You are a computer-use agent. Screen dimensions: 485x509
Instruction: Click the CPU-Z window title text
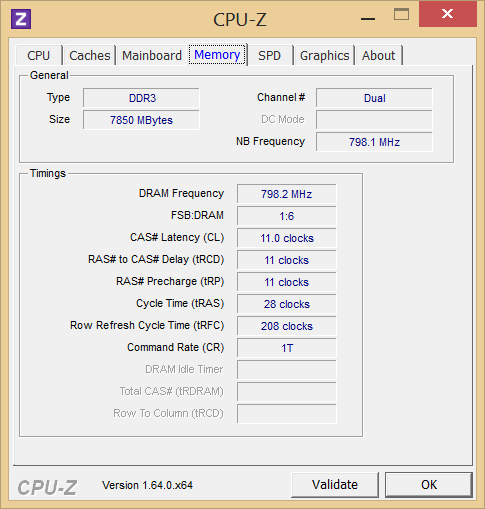tap(240, 19)
